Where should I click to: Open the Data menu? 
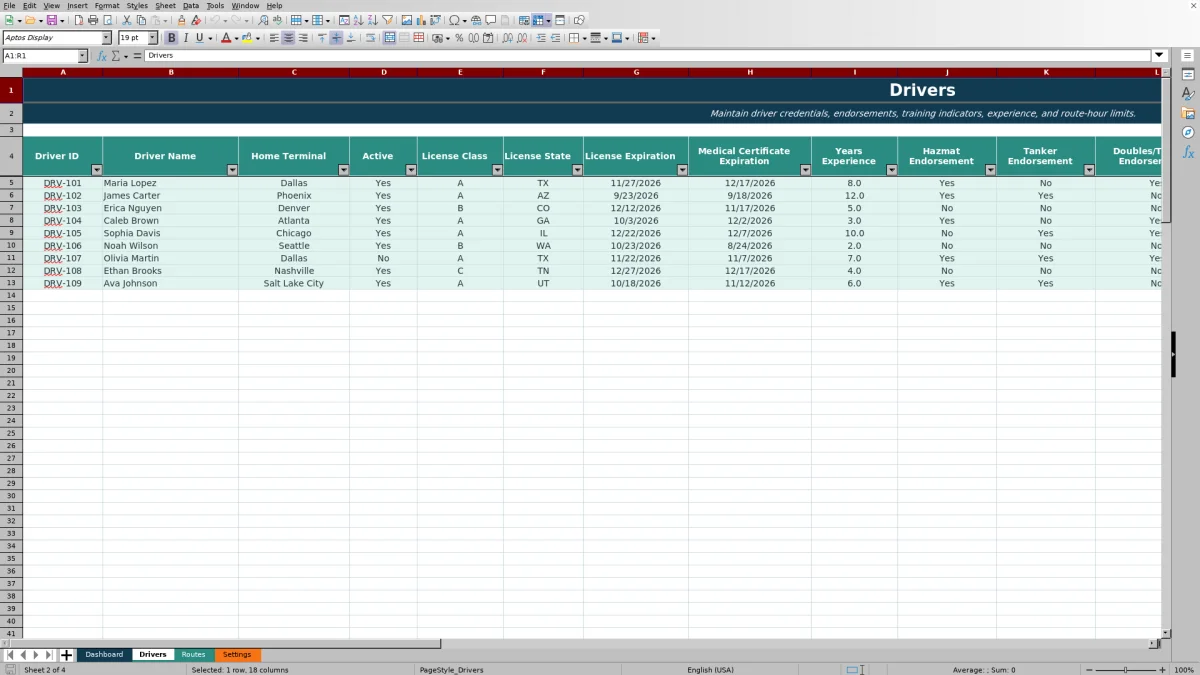click(190, 5)
